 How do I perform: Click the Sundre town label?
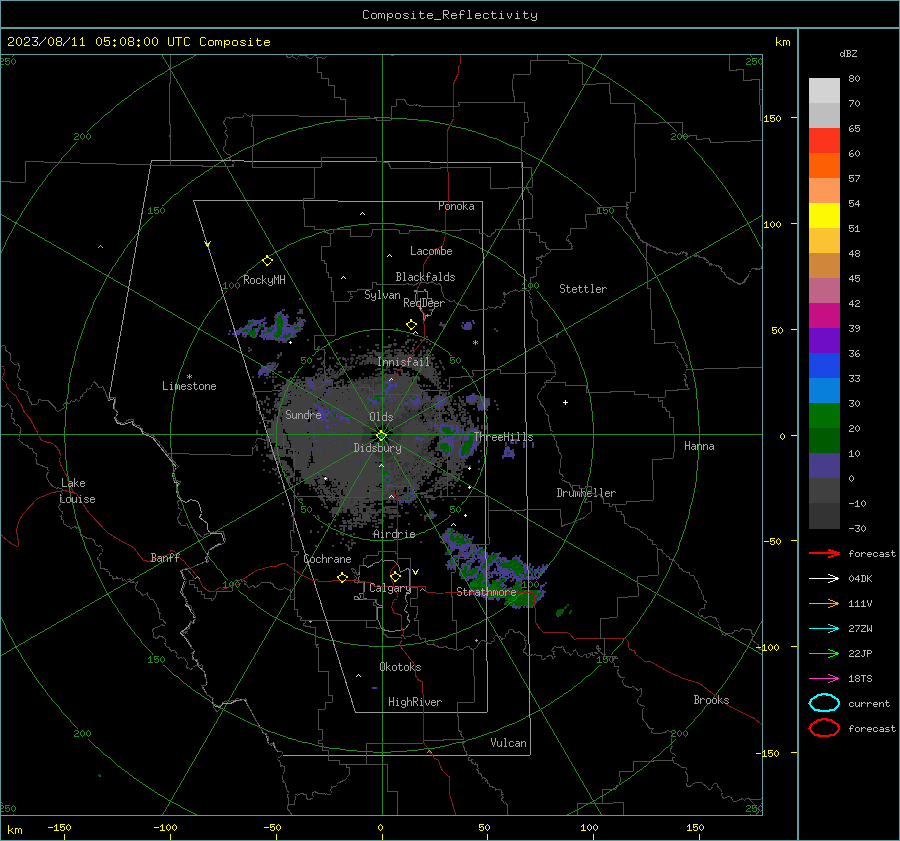303,414
